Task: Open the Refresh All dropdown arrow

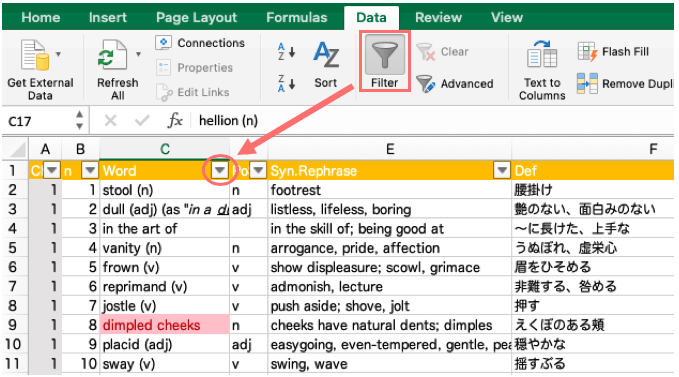Action: pos(138,54)
